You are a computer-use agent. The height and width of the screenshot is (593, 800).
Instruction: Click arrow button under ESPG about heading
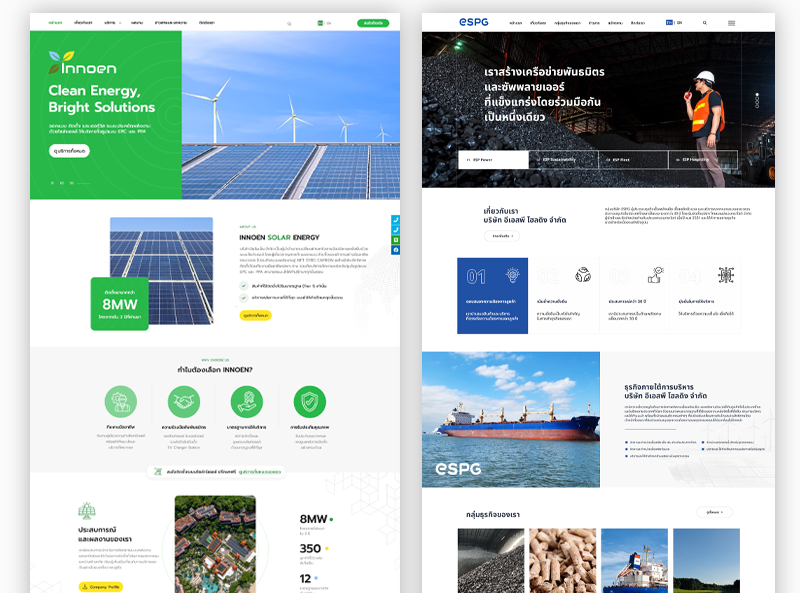502,236
